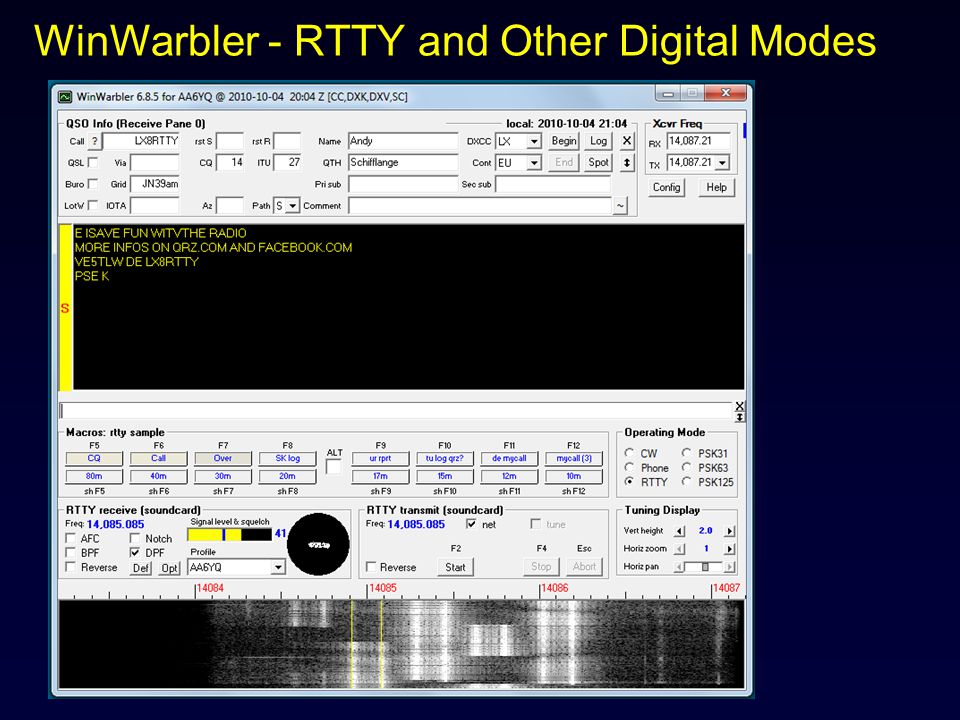Image resolution: width=960 pixels, height=720 pixels.
Task: Click the Call macro button
Action: pyautogui.click(x=159, y=458)
